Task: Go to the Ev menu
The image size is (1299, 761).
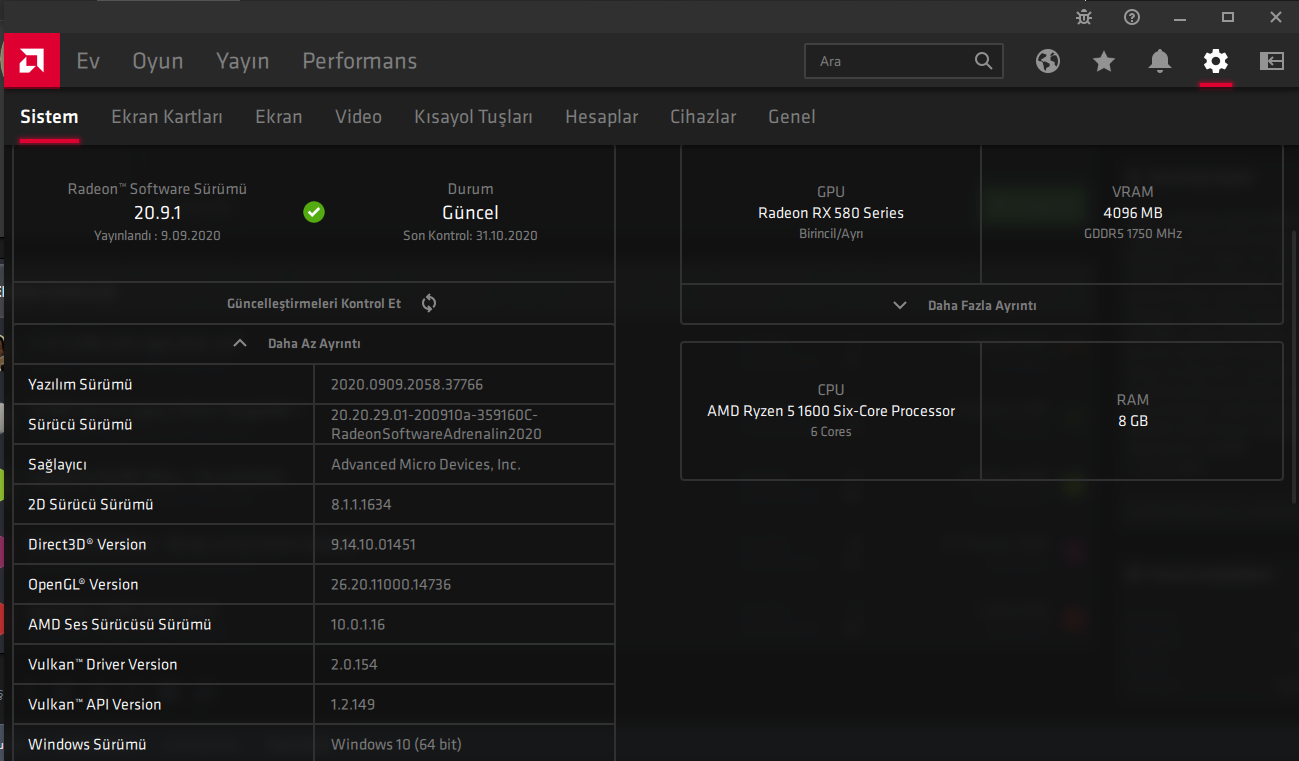Action: click(x=88, y=61)
